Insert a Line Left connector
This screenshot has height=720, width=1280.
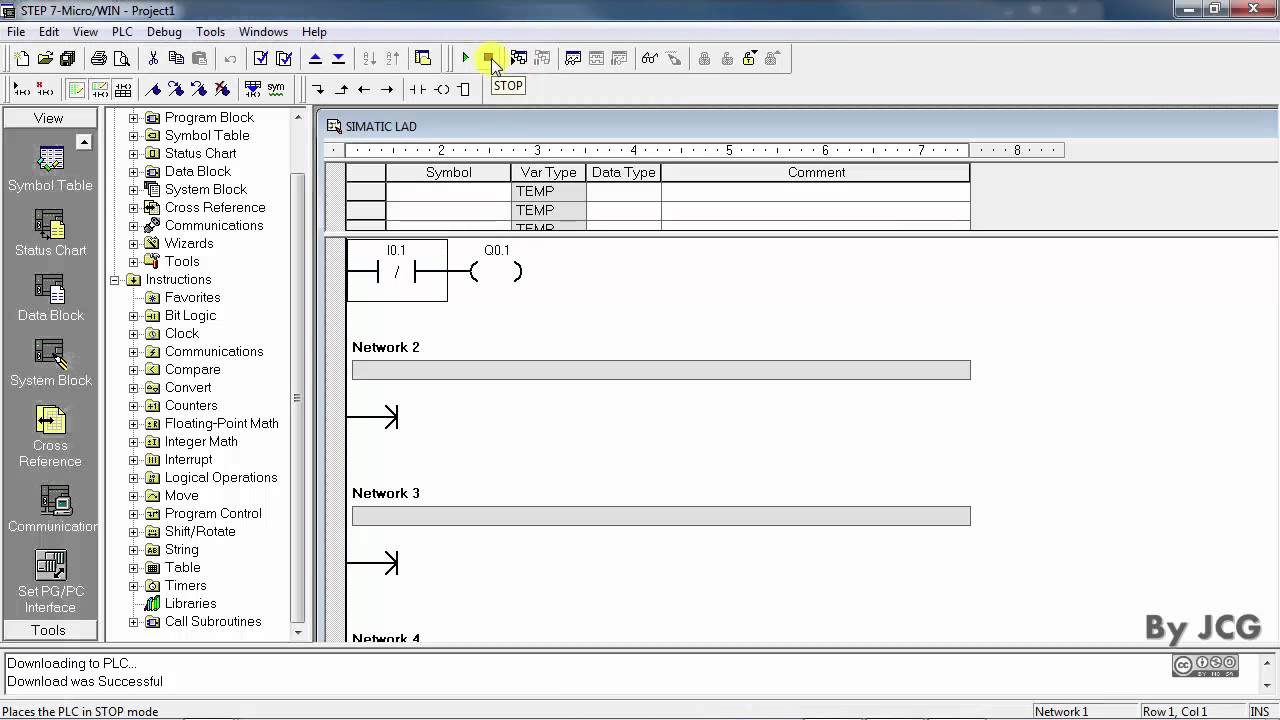(x=364, y=89)
